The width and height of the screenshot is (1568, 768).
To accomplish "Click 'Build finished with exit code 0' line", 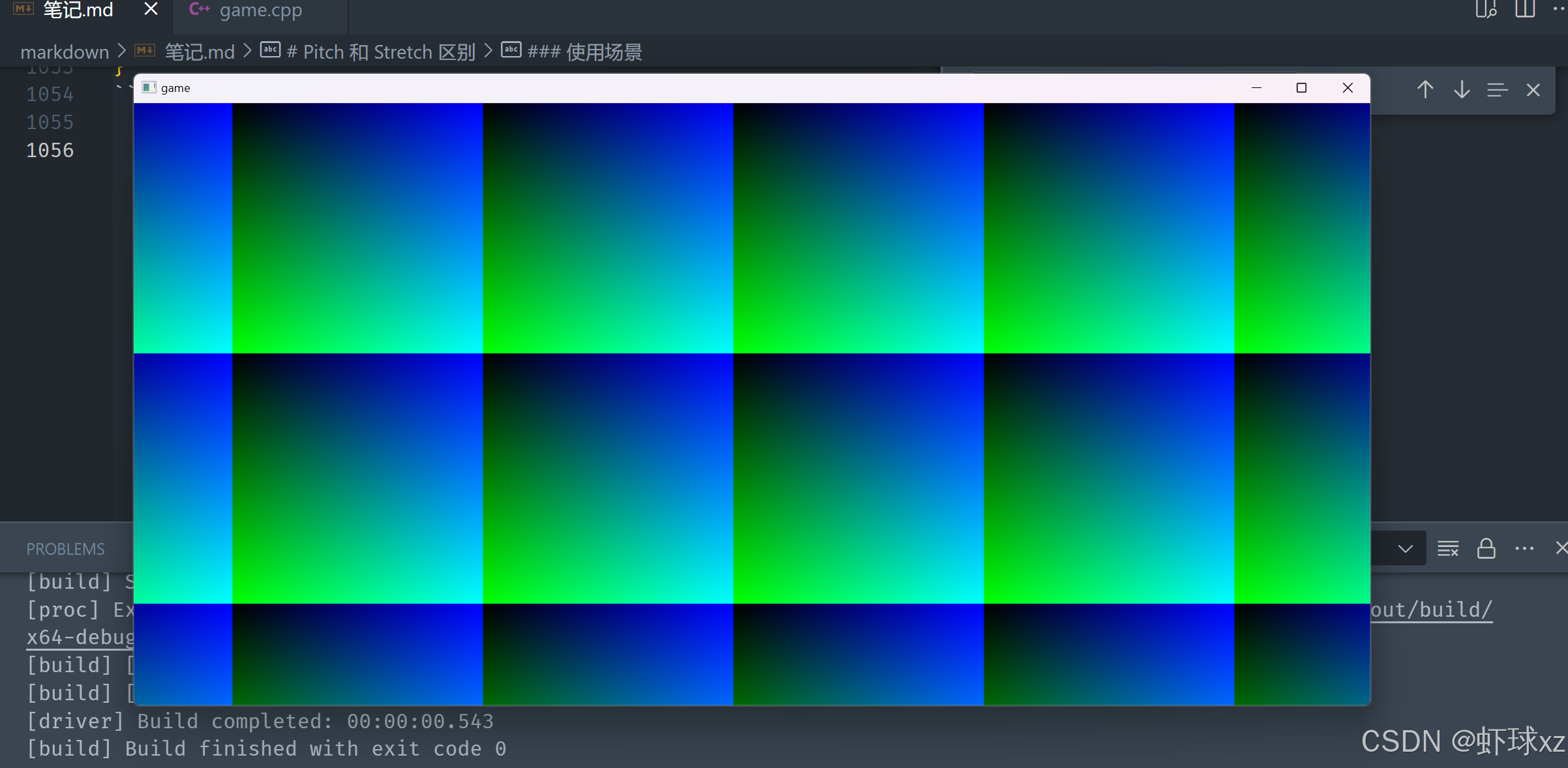I will [x=266, y=748].
